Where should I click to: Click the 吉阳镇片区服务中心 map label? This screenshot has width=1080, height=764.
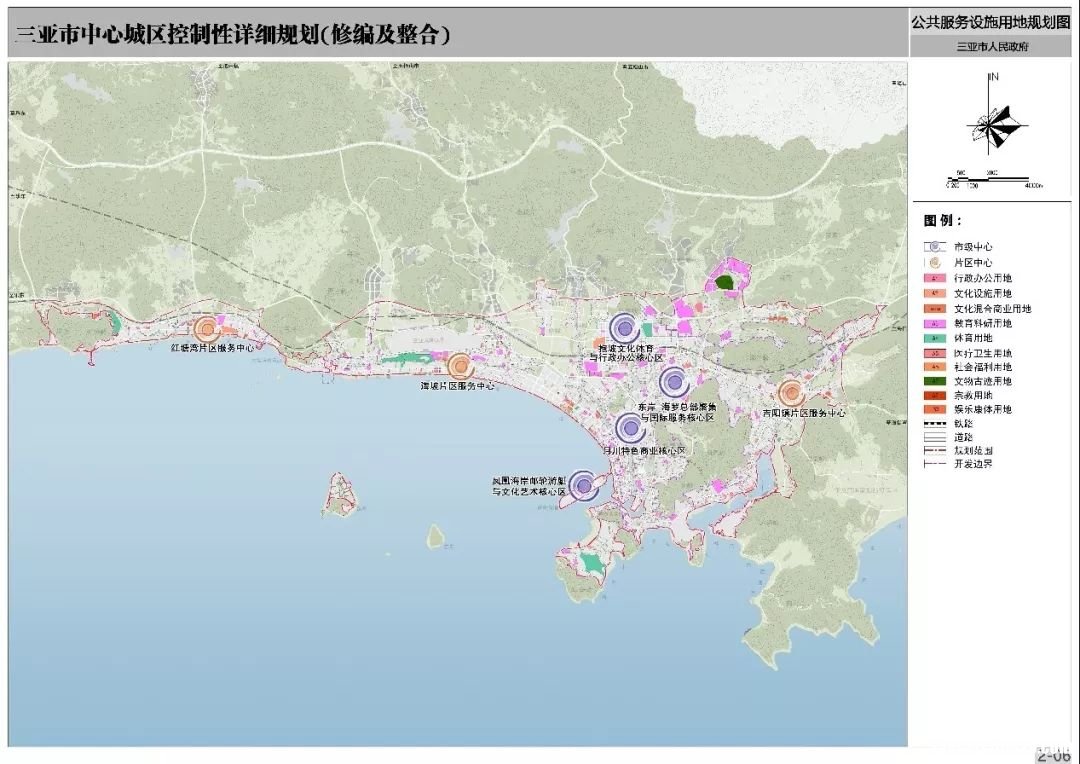tap(804, 413)
